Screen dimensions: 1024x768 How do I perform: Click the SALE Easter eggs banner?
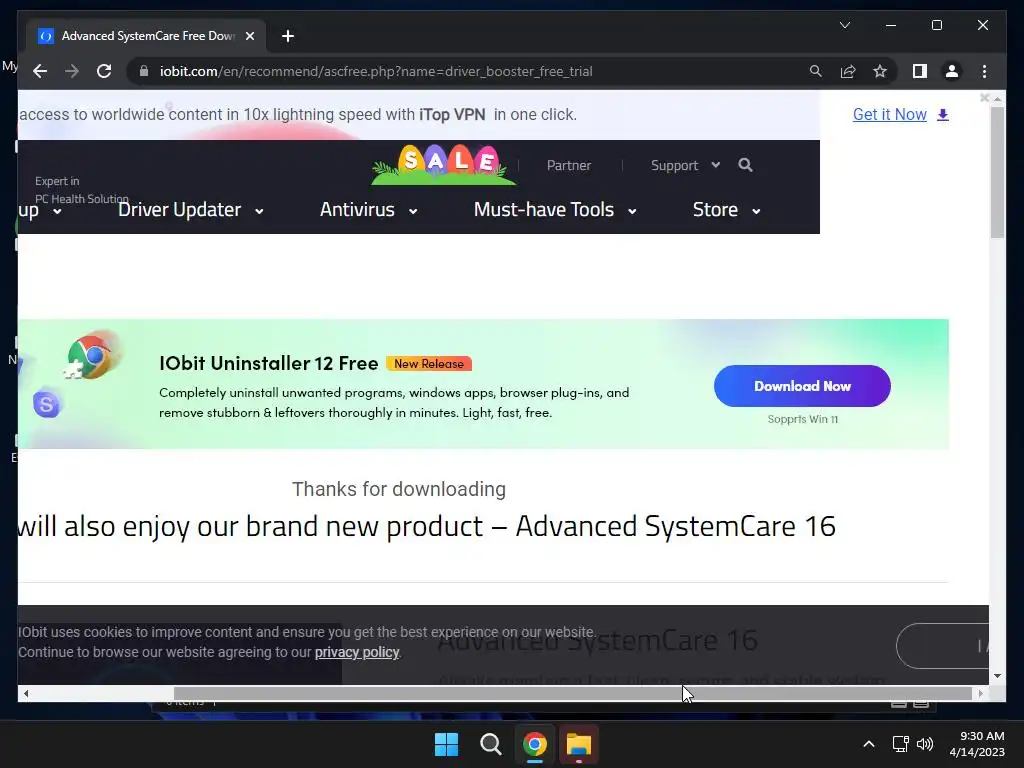[x=444, y=164]
